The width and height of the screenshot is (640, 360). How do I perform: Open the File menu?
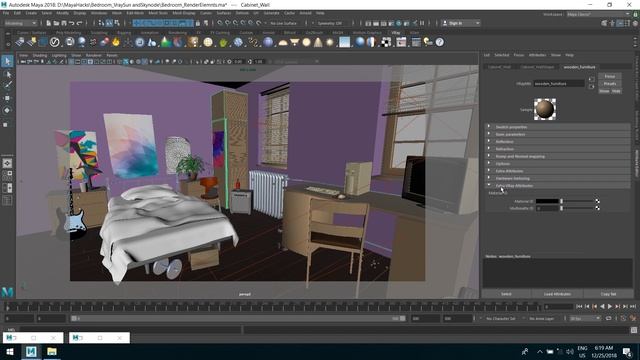6,13
